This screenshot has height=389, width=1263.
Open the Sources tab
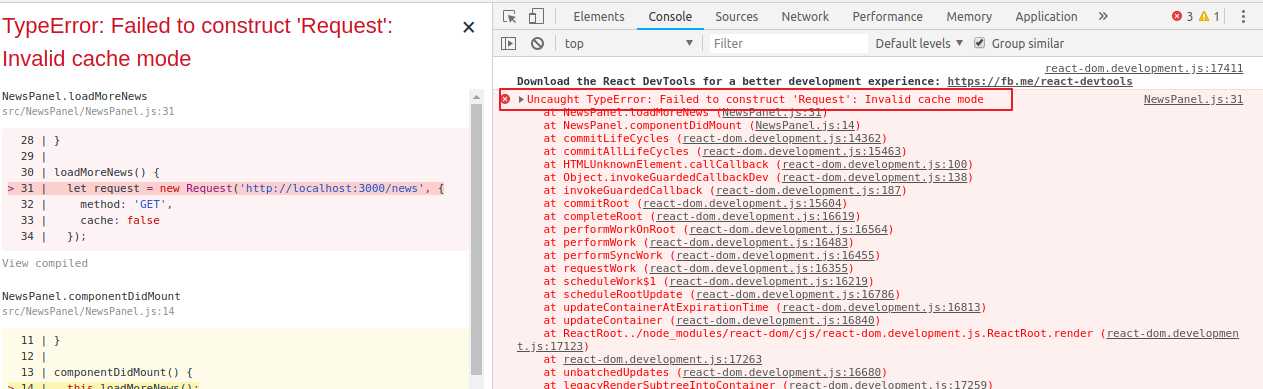737,16
